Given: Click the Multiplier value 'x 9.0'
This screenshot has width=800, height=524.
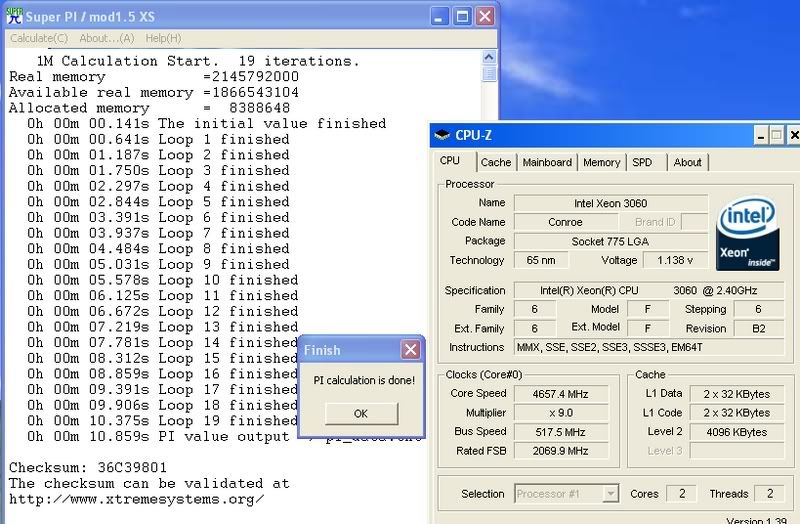Looking at the screenshot, I should click(x=561, y=413).
